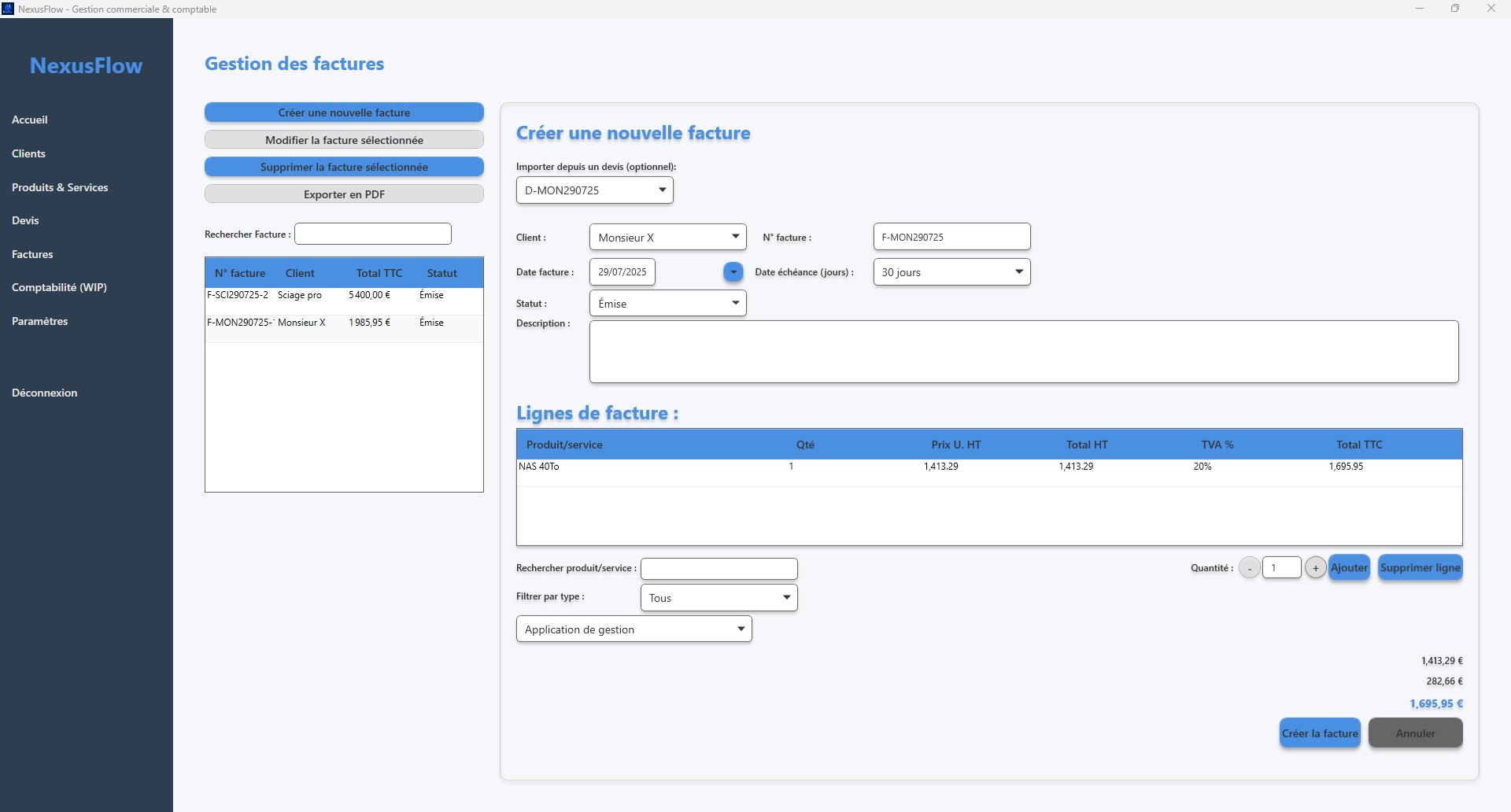Expand the Application de gestion product dropdown

pos(634,629)
